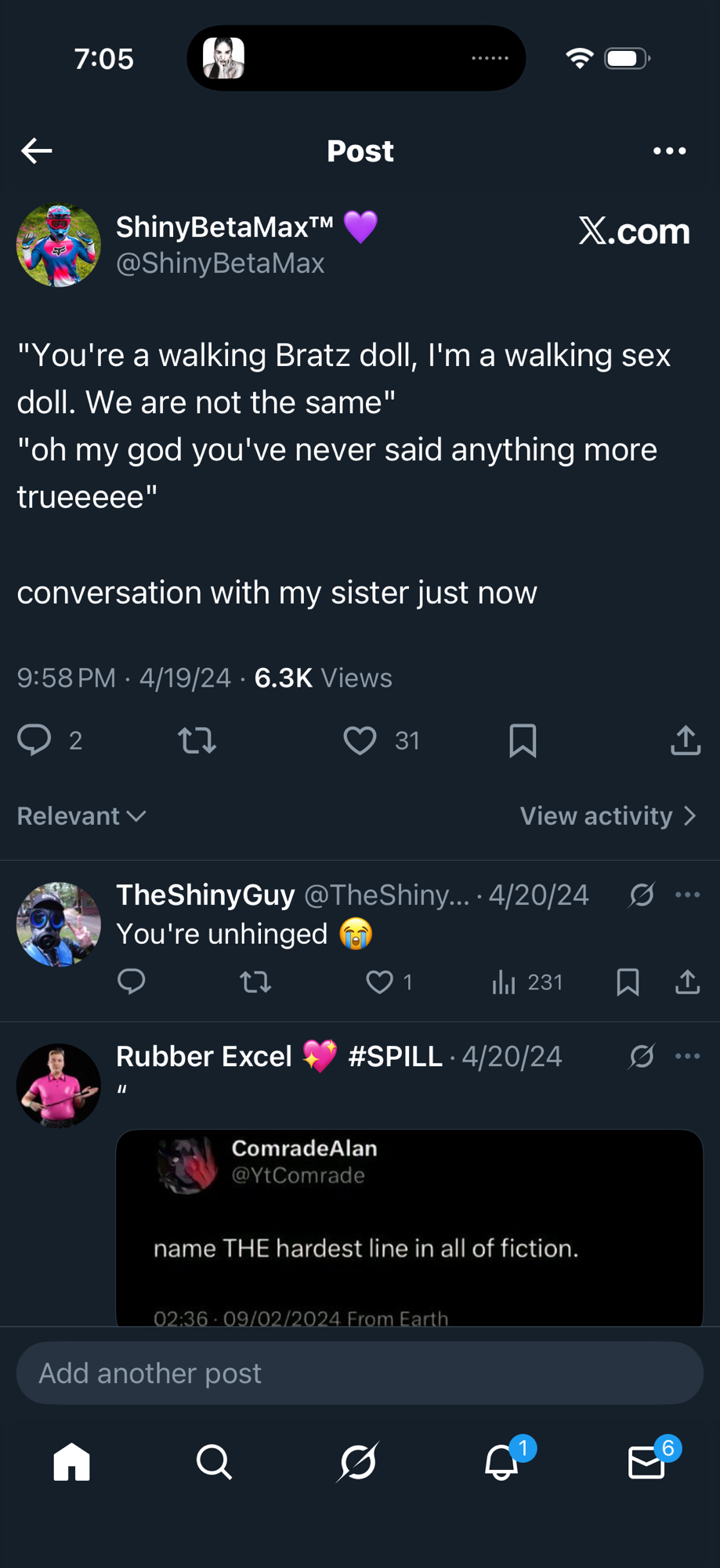Open the Notifications bell
Screen dimensions: 720x1568
pyautogui.click(x=501, y=1462)
